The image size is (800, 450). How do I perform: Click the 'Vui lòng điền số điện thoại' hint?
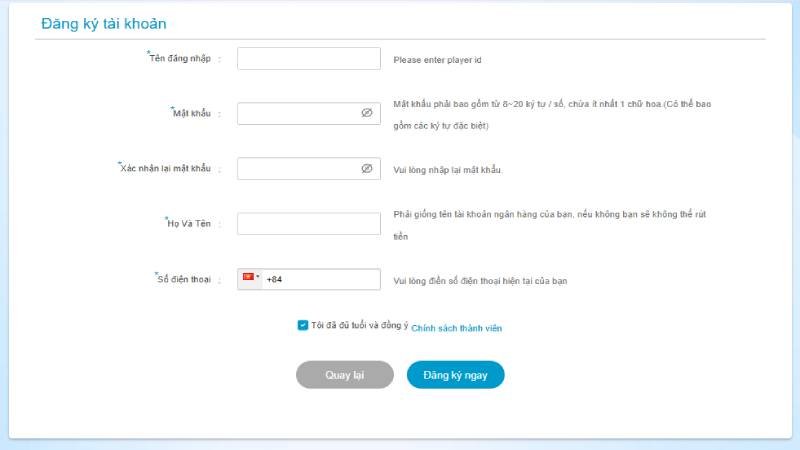click(480, 281)
